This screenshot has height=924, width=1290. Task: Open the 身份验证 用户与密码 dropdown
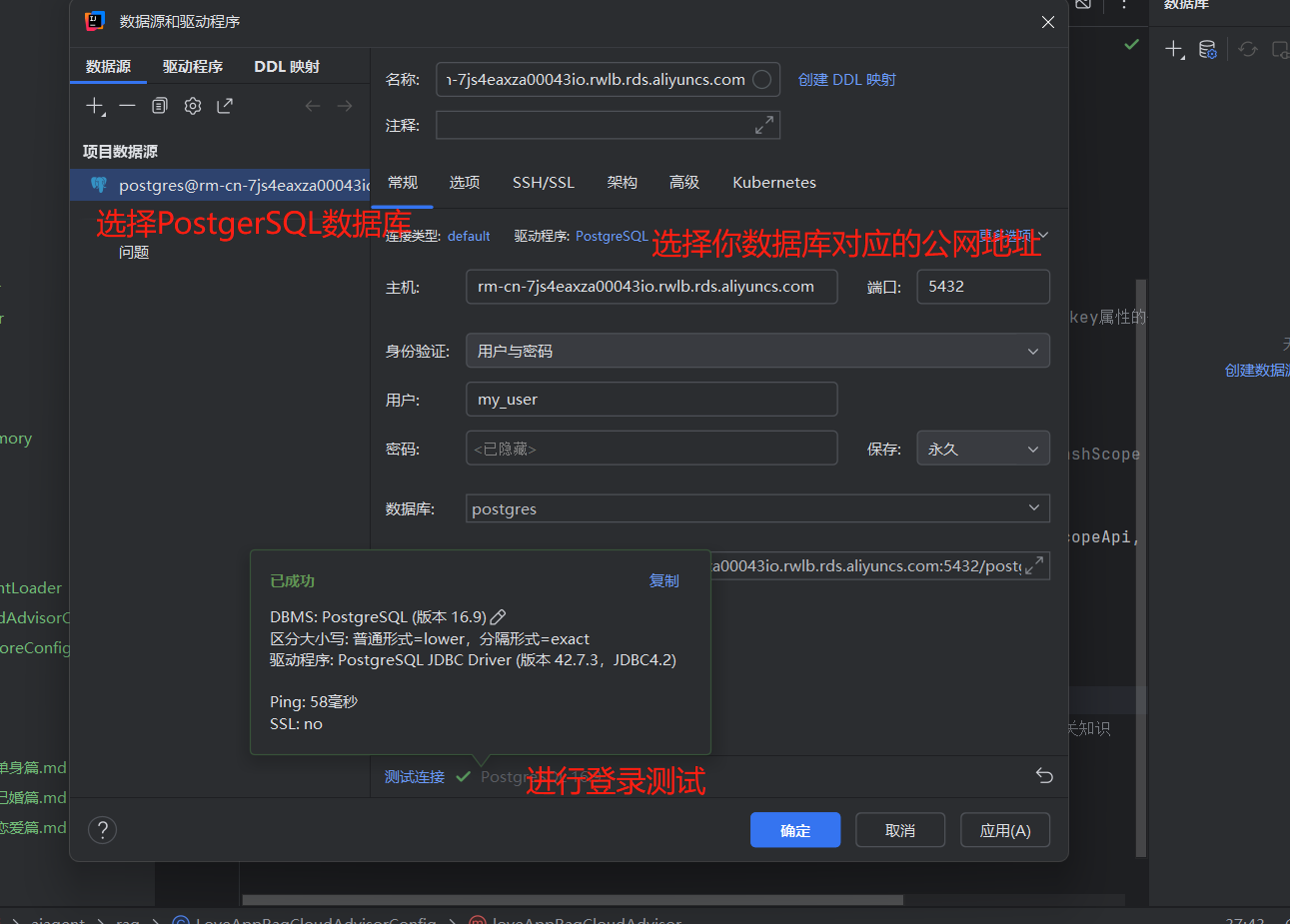click(757, 351)
